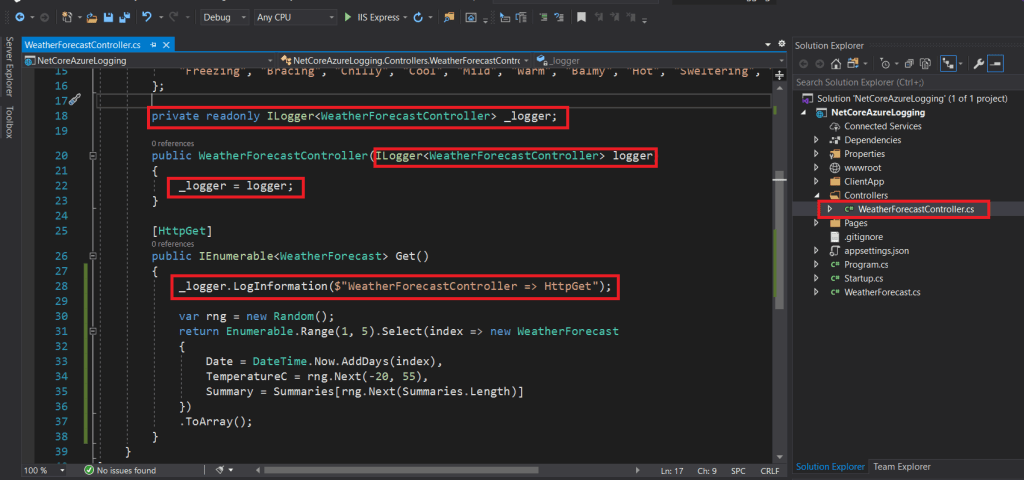Switch to the Team Explorer tab
The image size is (1024, 480).
(901, 466)
